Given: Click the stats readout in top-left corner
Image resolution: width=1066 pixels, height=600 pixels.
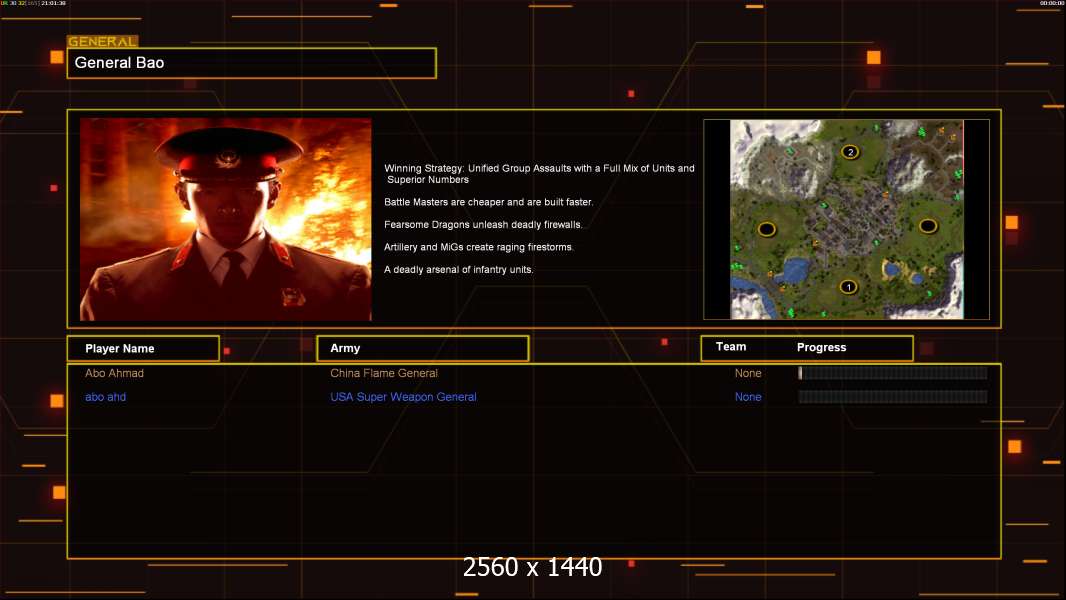Looking at the screenshot, I should (x=33, y=3).
